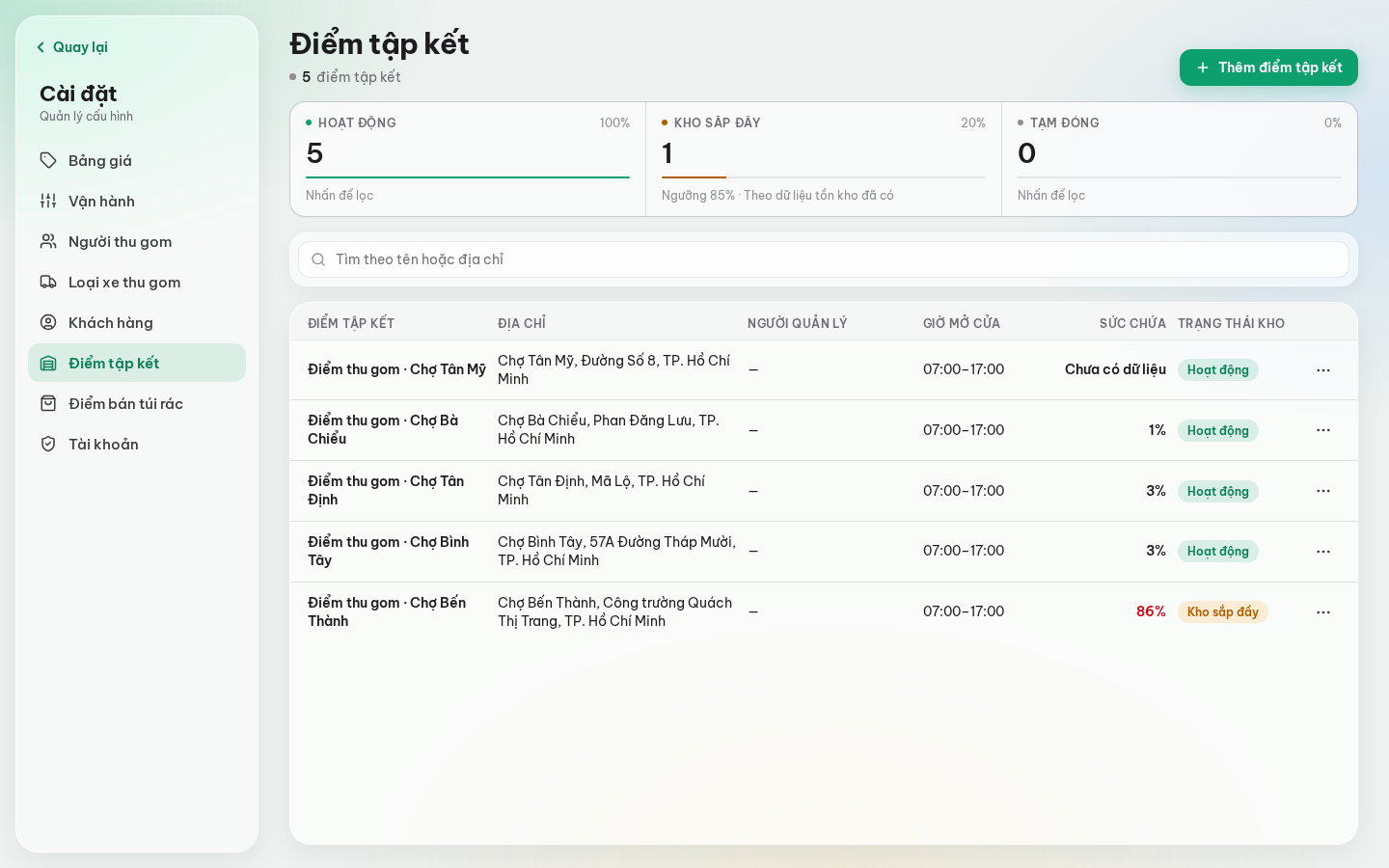Toggle the Hoạt động filter card

[468, 159]
